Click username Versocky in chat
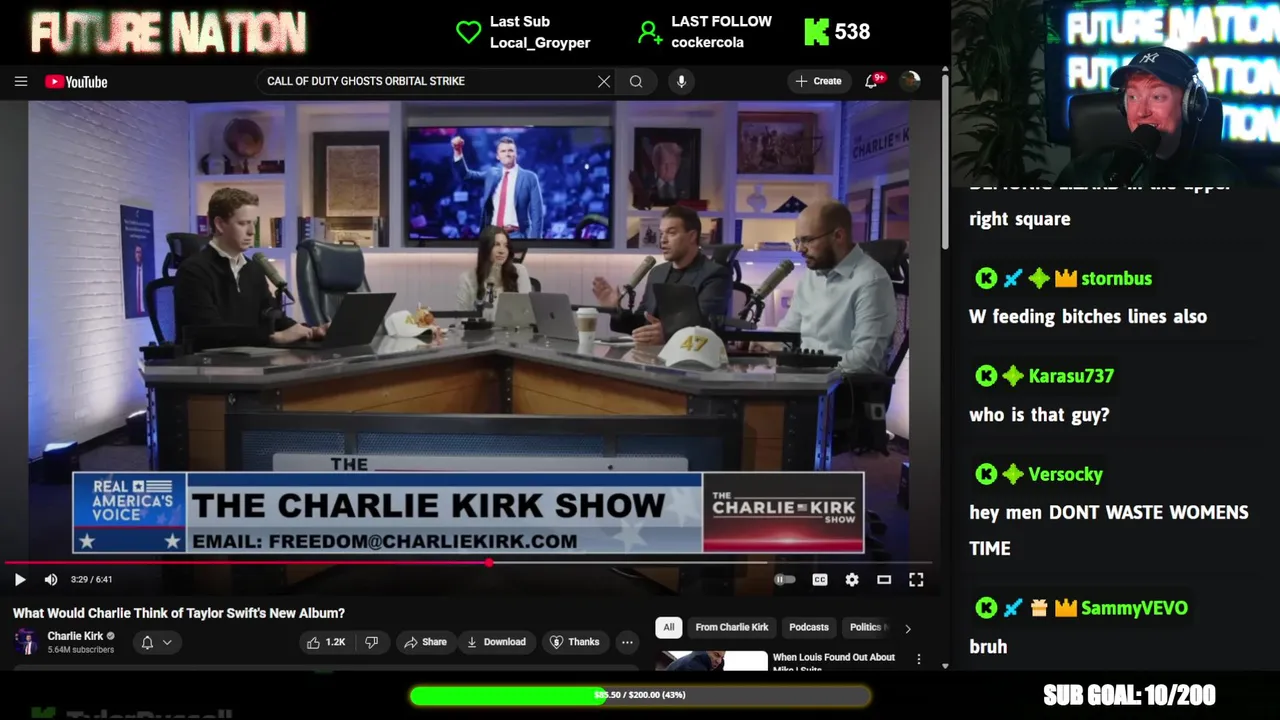The width and height of the screenshot is (1280, 720). click(1065, 475)
